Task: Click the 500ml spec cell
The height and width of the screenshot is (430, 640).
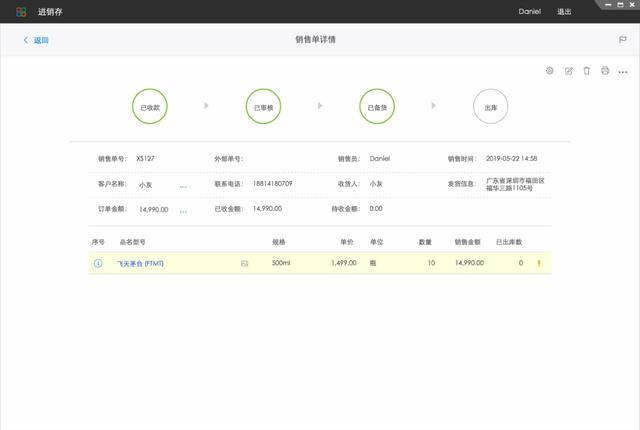Action: pyautogui.click(x=281, y=263)
